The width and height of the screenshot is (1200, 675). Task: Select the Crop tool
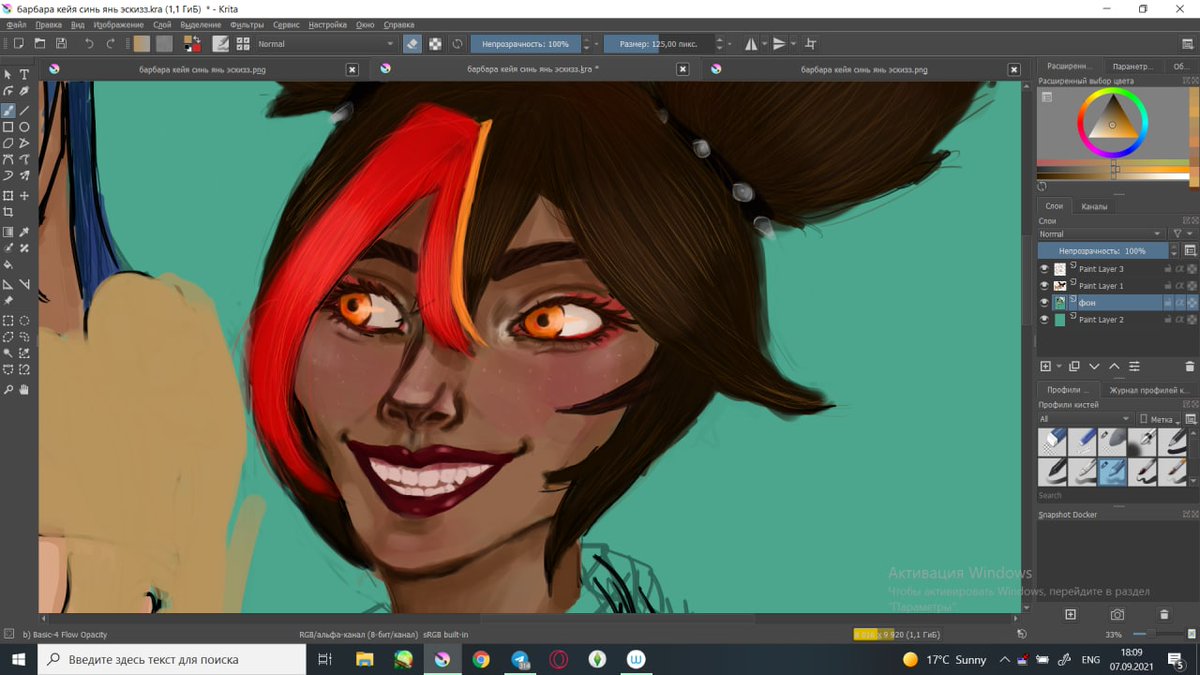[x=8, y=212]
